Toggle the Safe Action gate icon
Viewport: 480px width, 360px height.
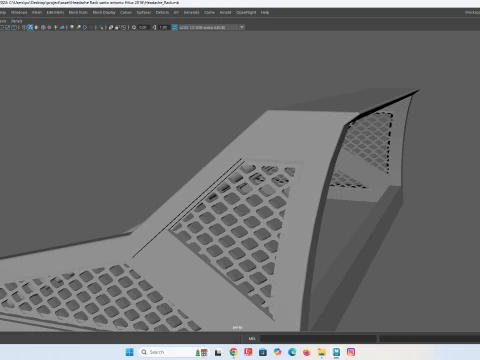tap(7, 27)
